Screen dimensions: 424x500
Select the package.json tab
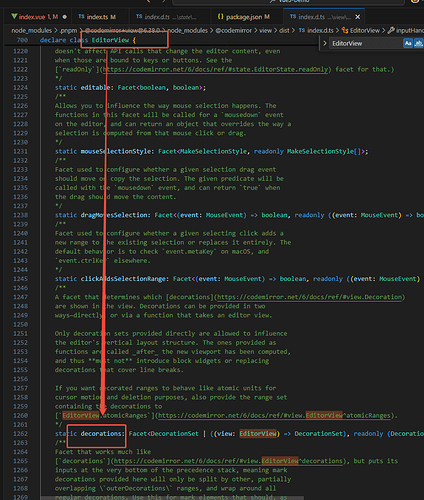[x=244, y=17]
